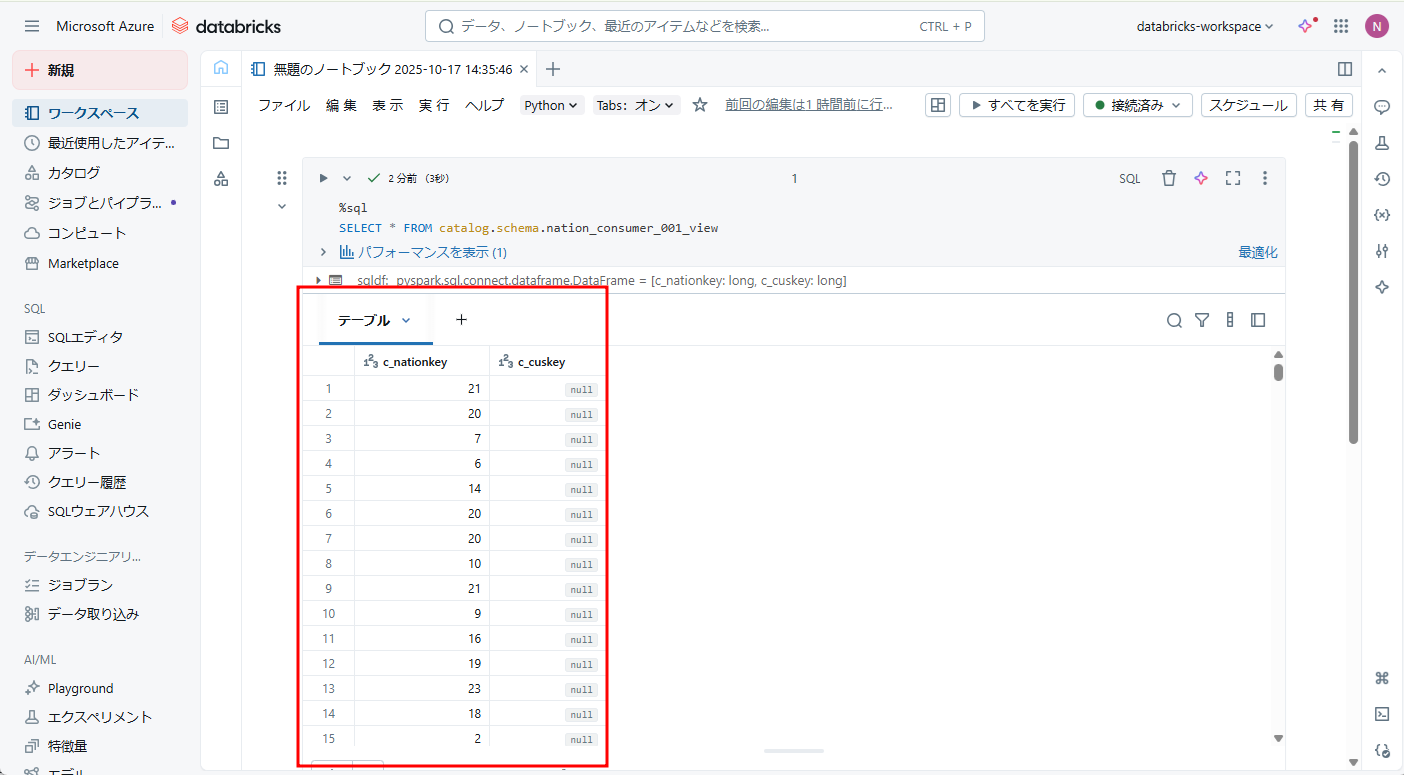Open the Python language dropdown

tap(551, 105)
